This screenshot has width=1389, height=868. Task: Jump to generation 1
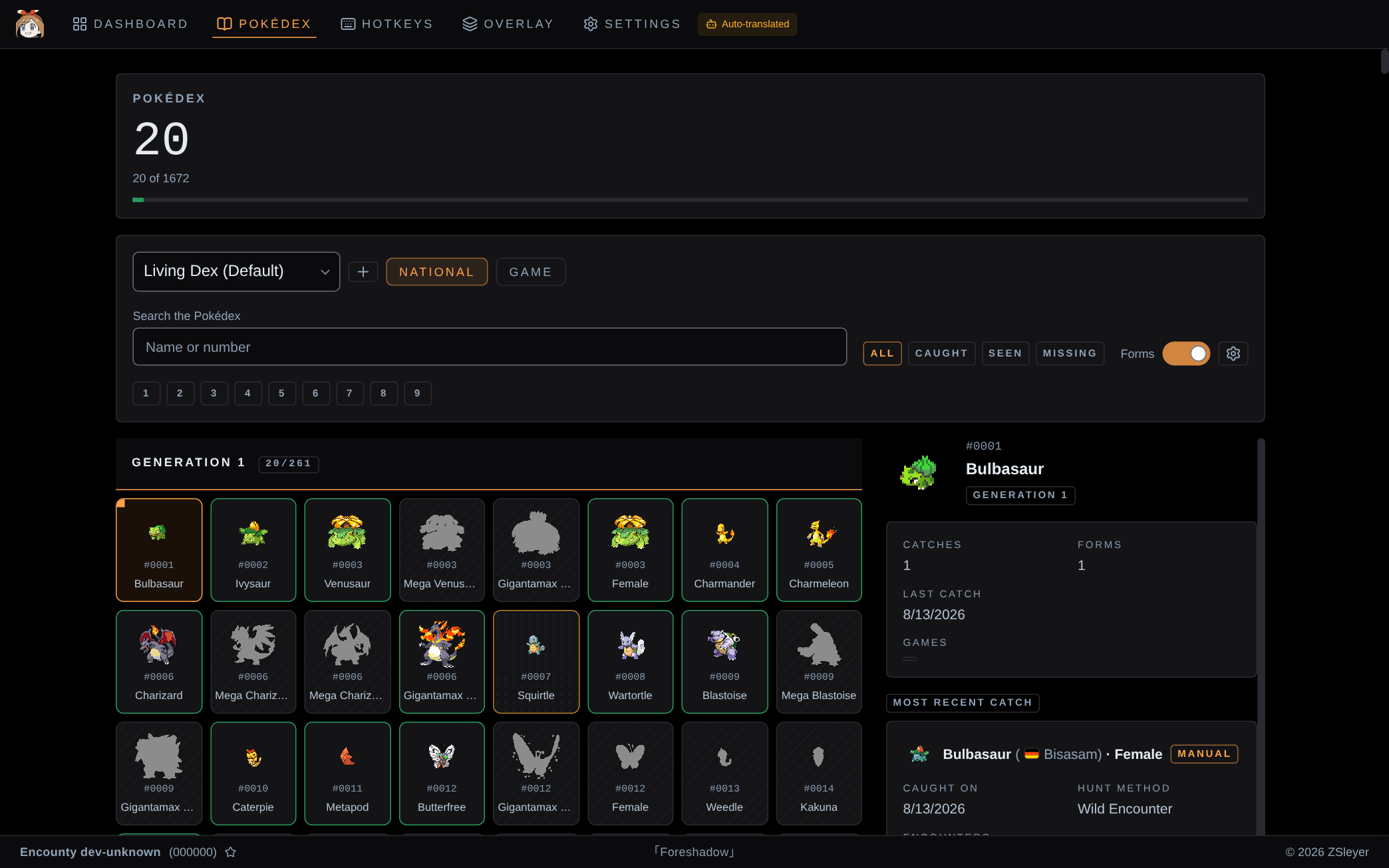coord(146,393)
